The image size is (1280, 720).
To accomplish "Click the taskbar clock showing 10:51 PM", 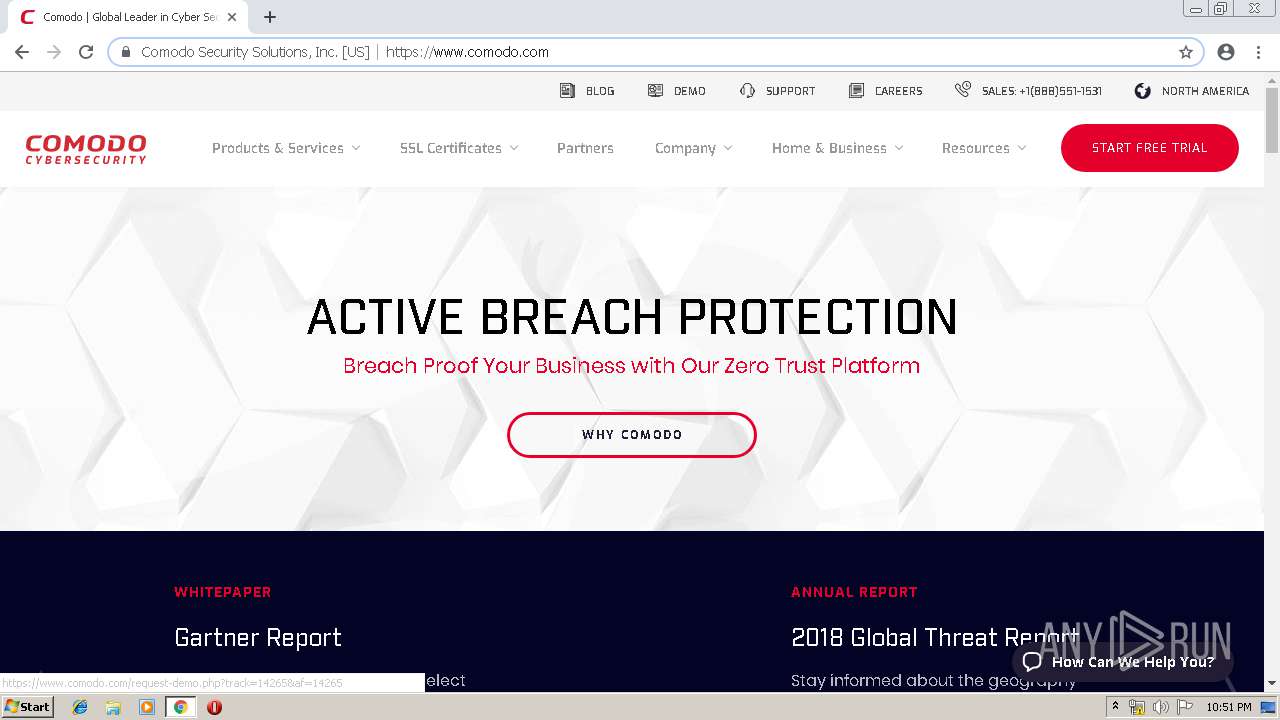I will point(1229,707).
